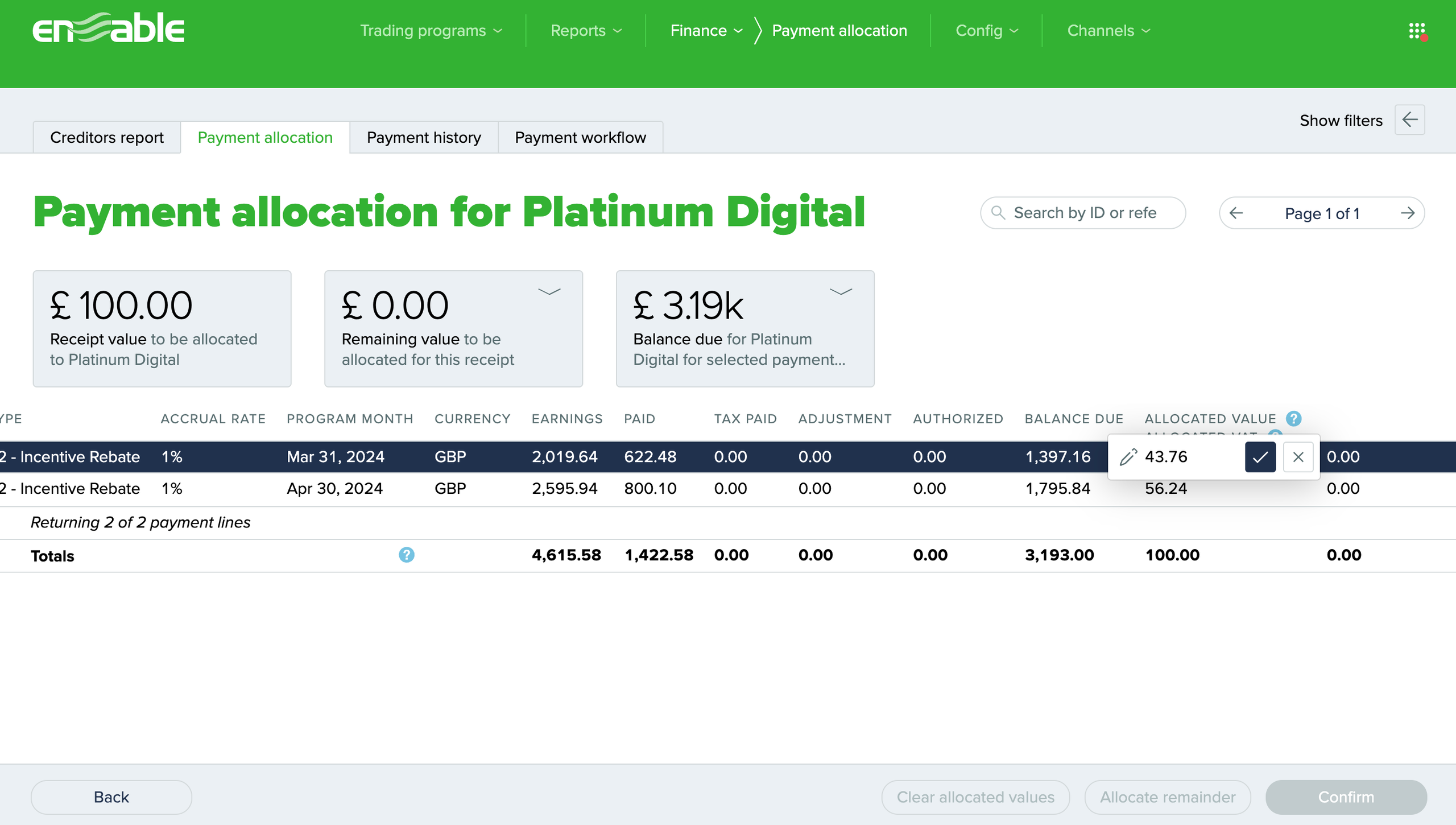Click Clear allocated values button
Screen dimensions: 1456x825
975,797
